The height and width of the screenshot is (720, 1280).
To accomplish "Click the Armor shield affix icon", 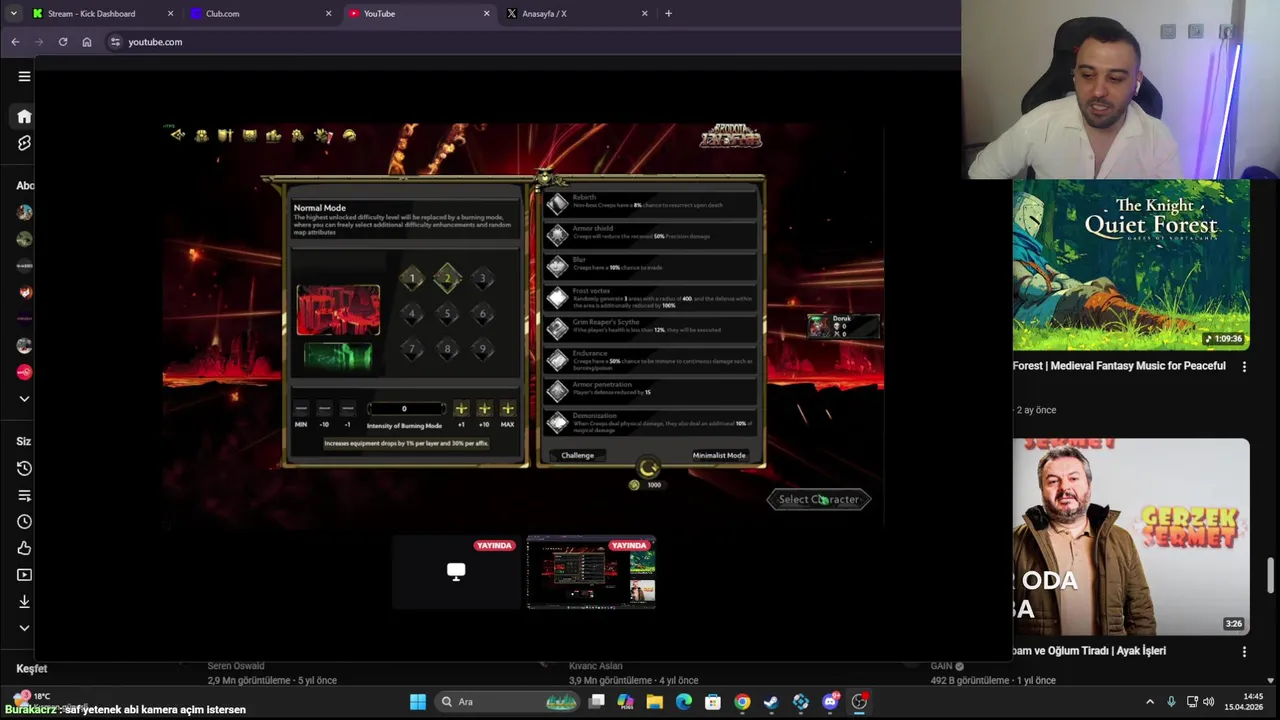I will [x=557, y=235].
